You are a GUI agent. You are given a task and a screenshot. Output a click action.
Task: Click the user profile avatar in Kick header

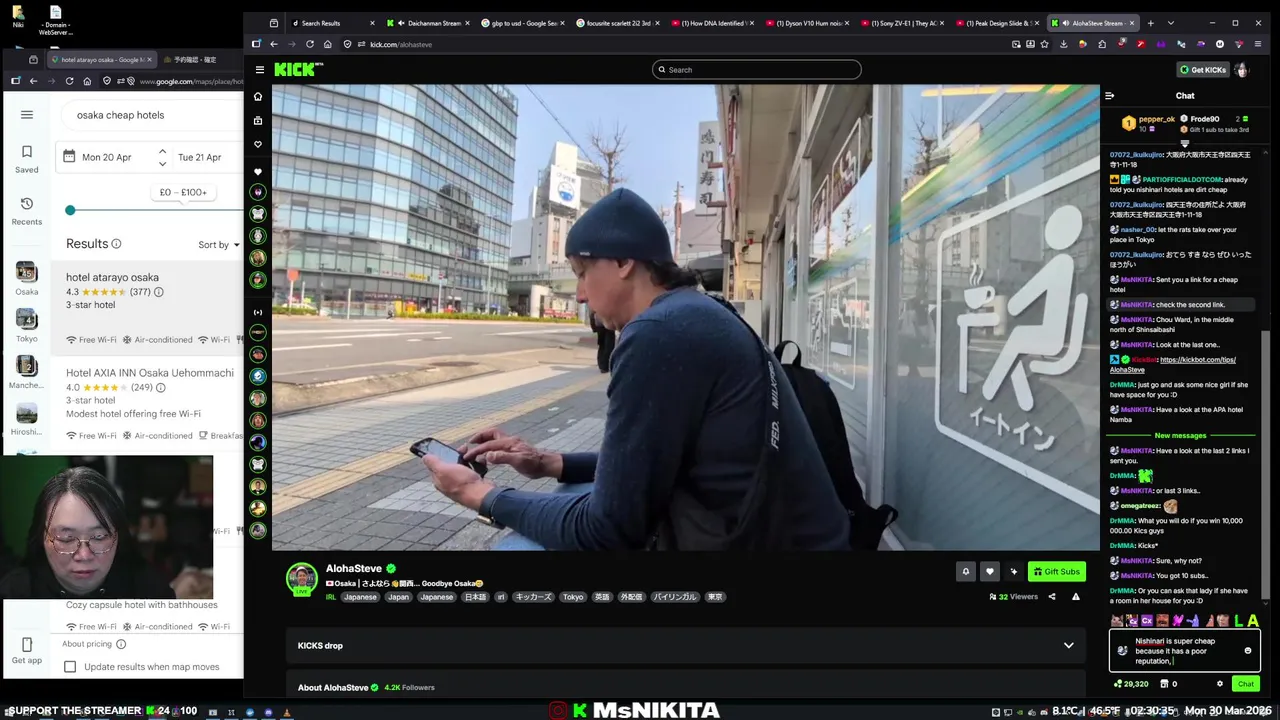coord(1241,70)
